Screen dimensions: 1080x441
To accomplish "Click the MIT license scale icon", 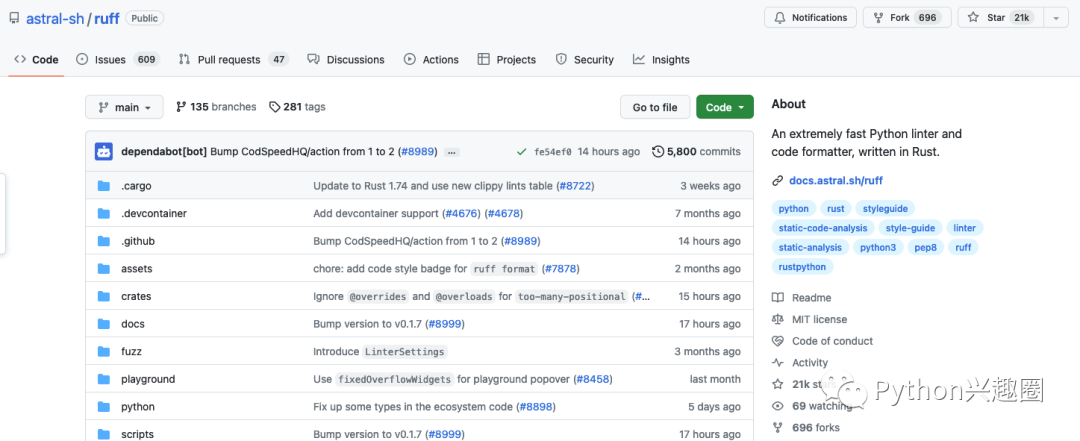I will coord(778,320).
